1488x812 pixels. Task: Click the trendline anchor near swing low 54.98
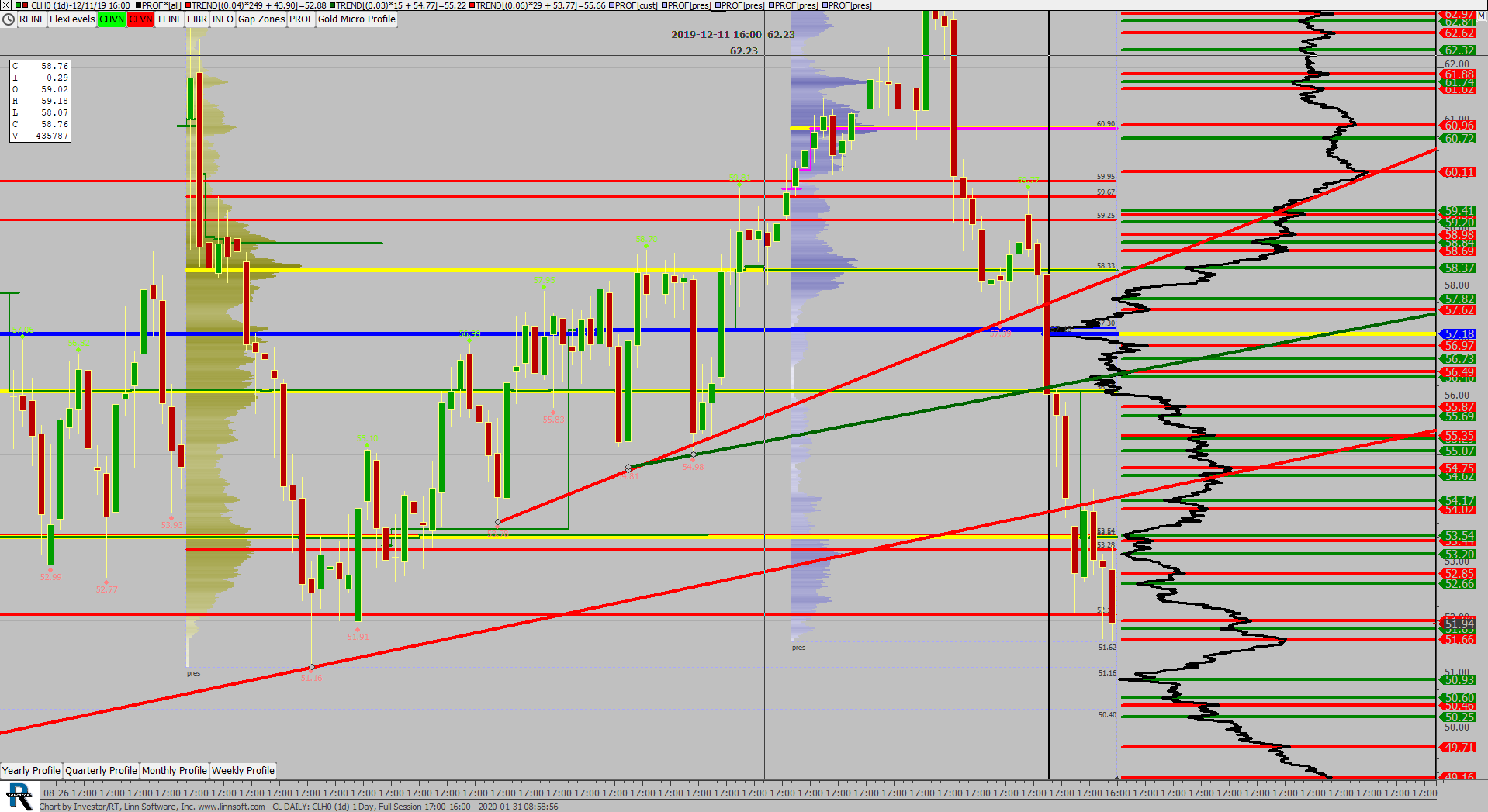pos(694,454)
